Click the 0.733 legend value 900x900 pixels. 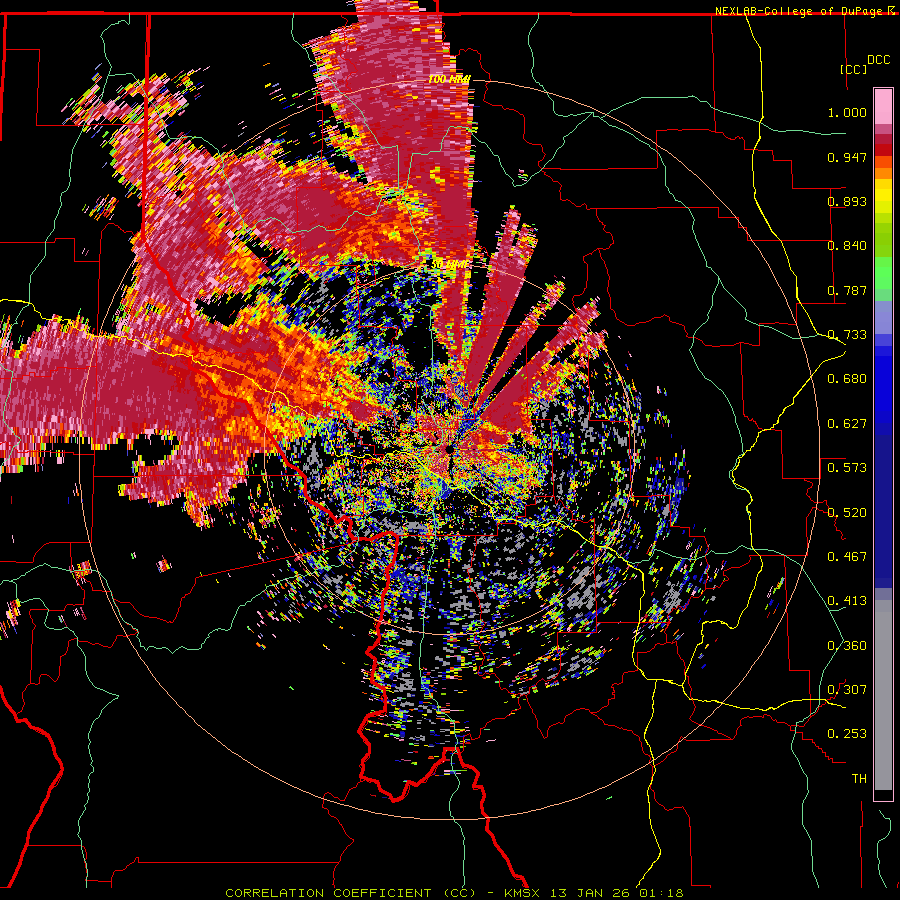click(847, 335)
